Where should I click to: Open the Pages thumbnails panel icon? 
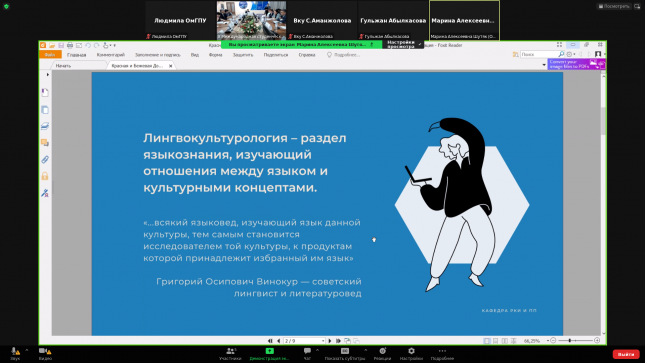pos(45,110)
